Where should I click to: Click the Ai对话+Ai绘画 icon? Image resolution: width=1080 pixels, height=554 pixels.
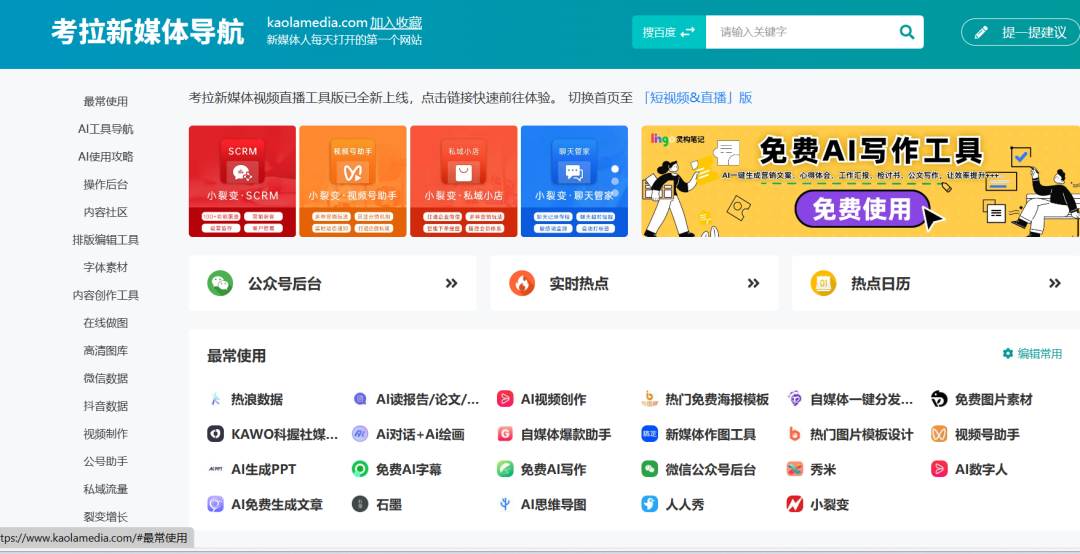(x=360, y=434)
